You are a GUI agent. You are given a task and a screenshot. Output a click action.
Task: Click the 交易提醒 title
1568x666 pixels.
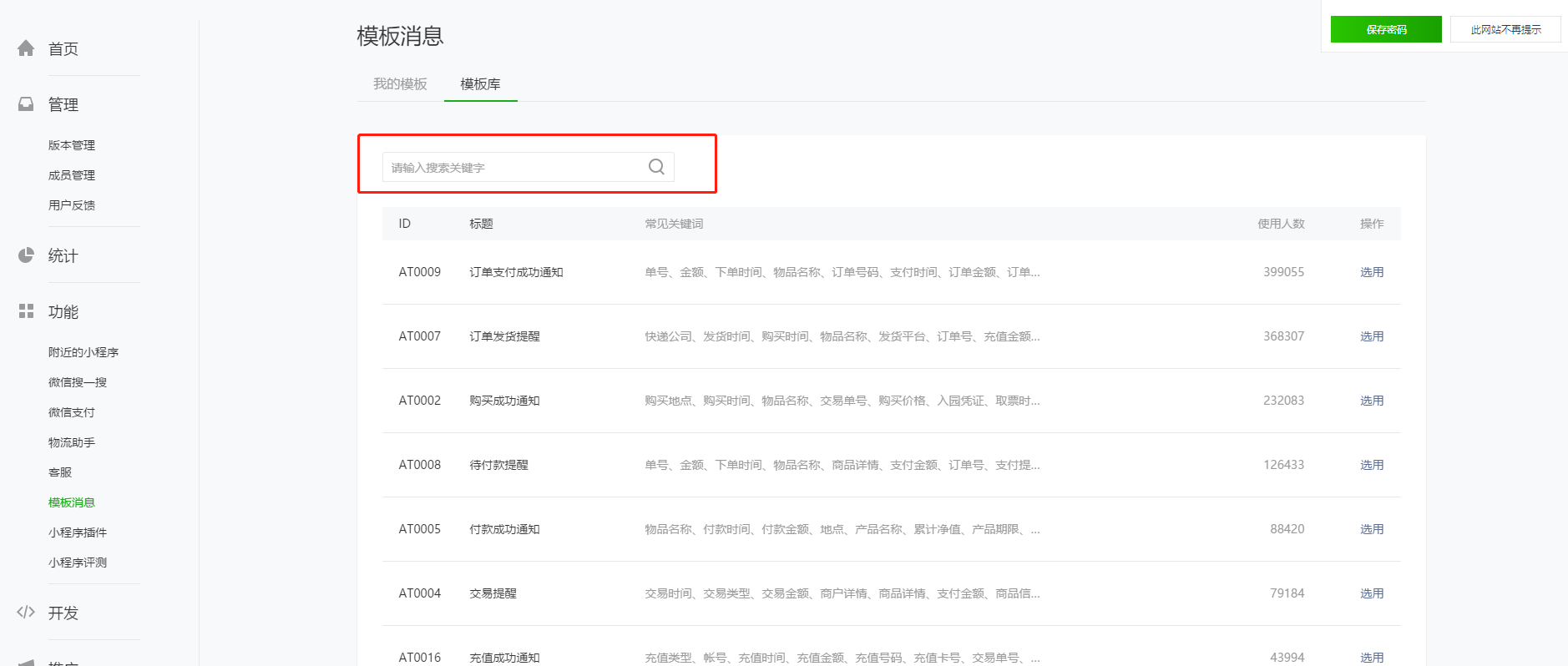pos(493,593)
